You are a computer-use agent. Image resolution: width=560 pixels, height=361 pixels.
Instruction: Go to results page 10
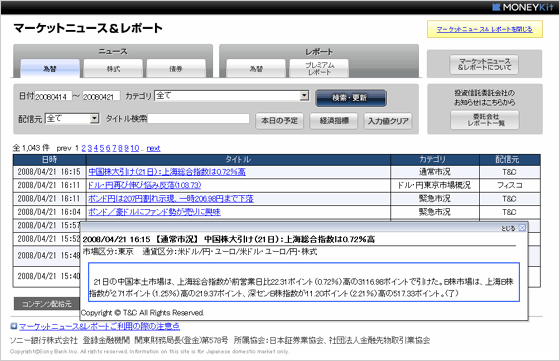click(x=135, y=148)
